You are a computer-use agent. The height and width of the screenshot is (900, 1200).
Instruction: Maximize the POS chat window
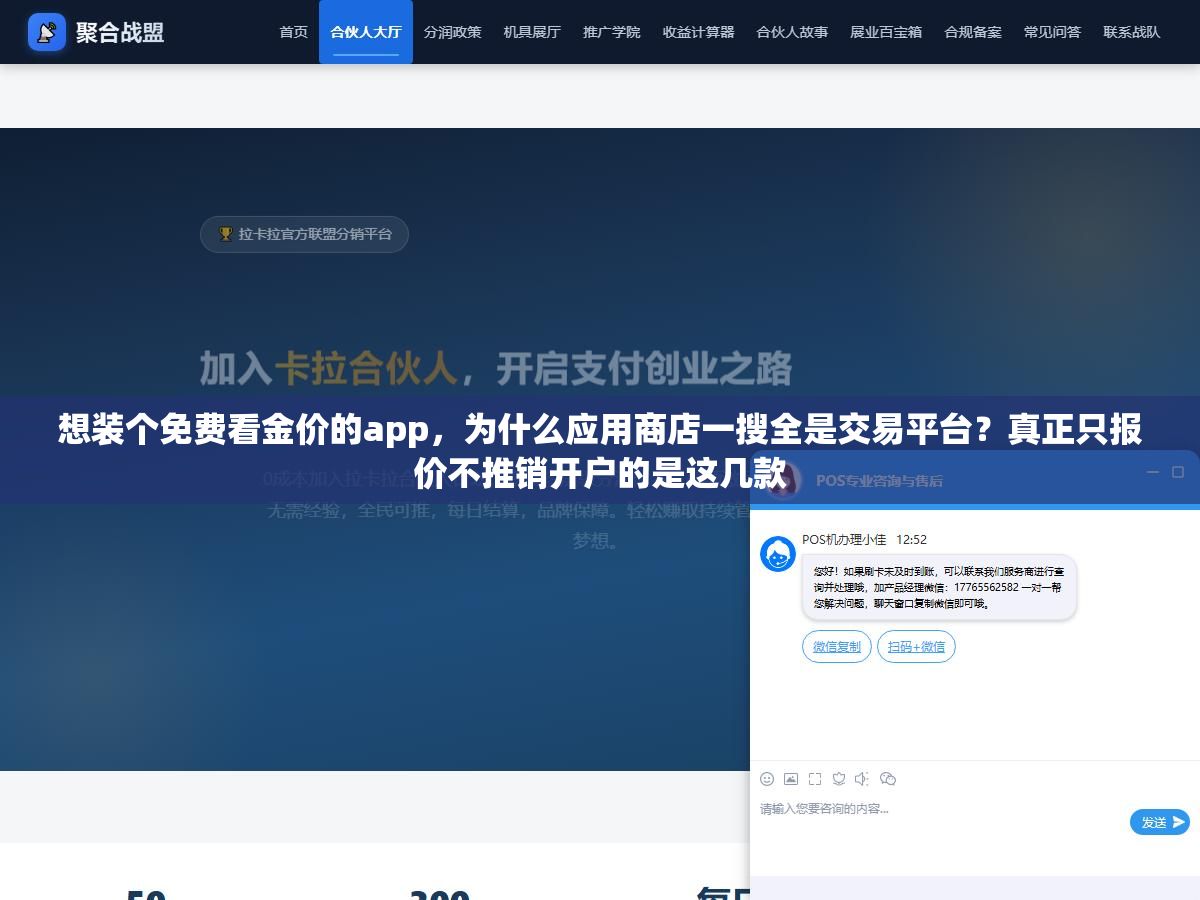[x=1179, y=472]
